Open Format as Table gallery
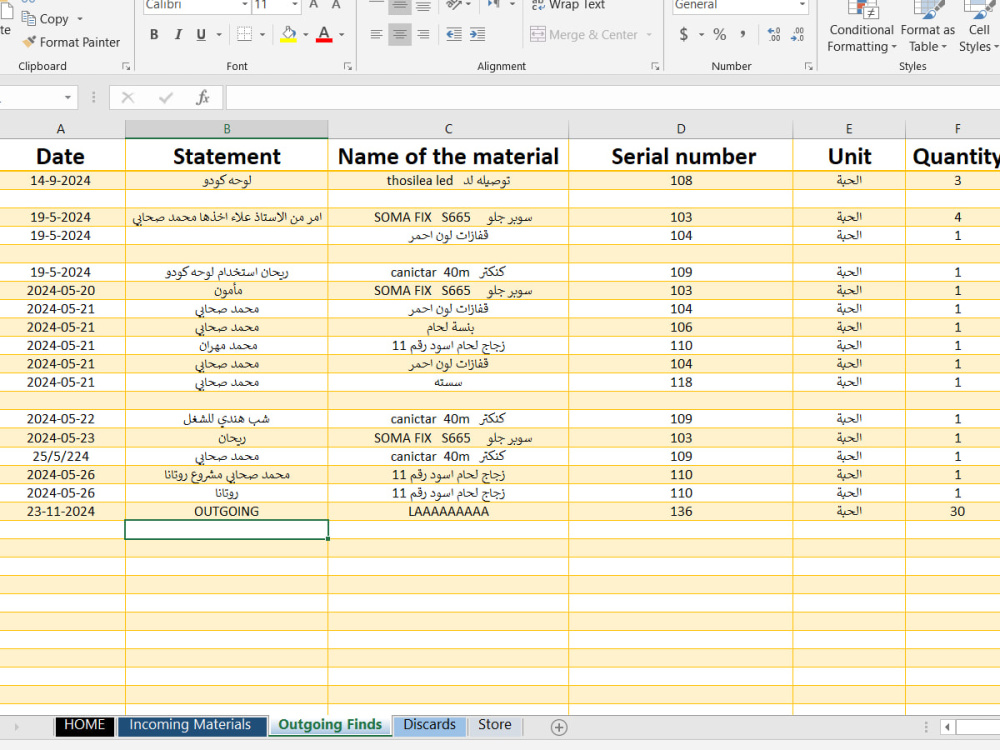The height and width of the screenshot is (750, 1000). pyautogui.click(x=927, y=28)
